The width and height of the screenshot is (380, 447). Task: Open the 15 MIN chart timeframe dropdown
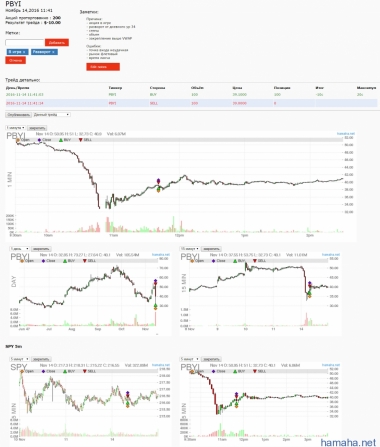coord(189,249)
